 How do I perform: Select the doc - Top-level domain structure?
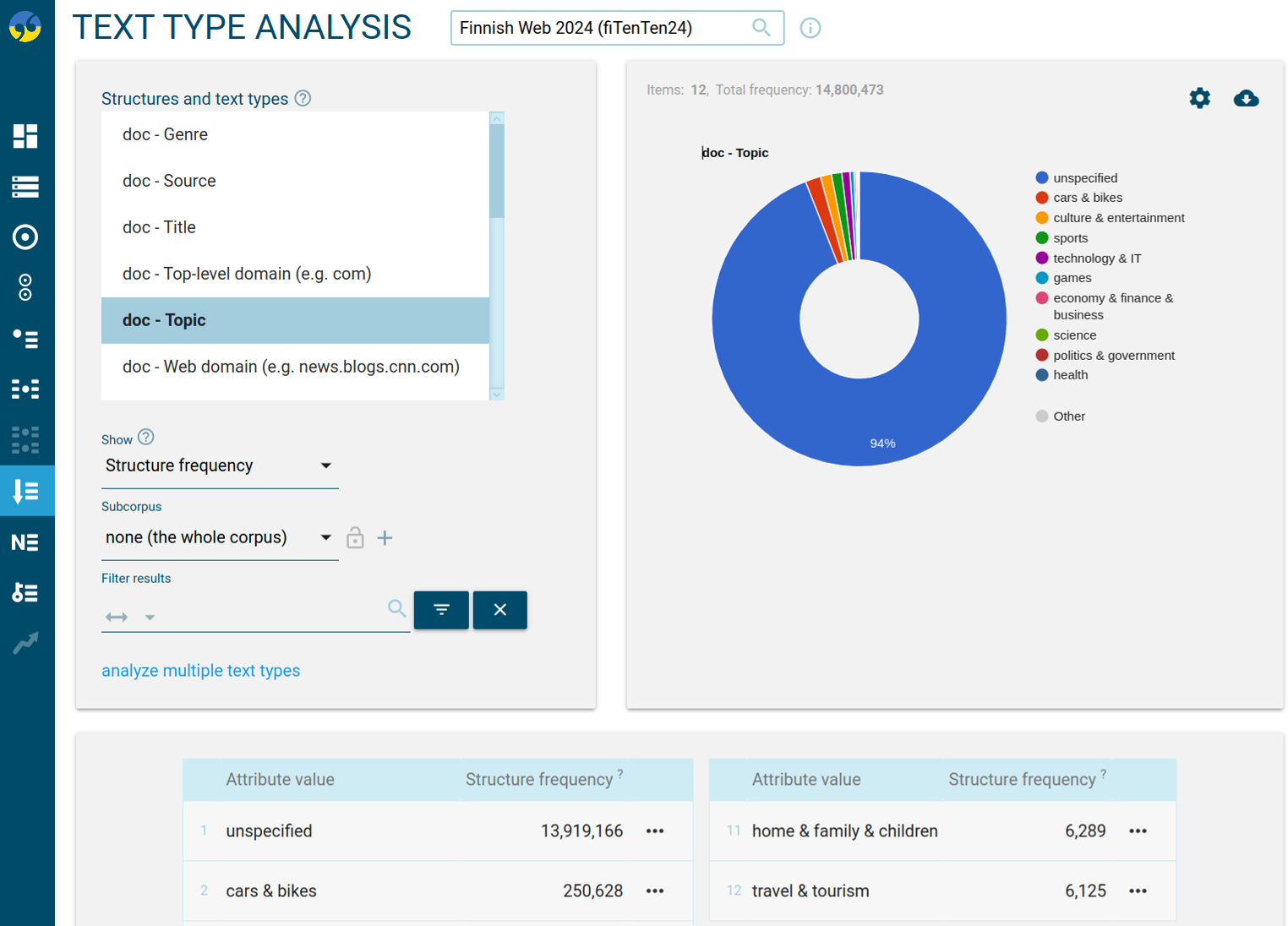(x=247, y=273)
